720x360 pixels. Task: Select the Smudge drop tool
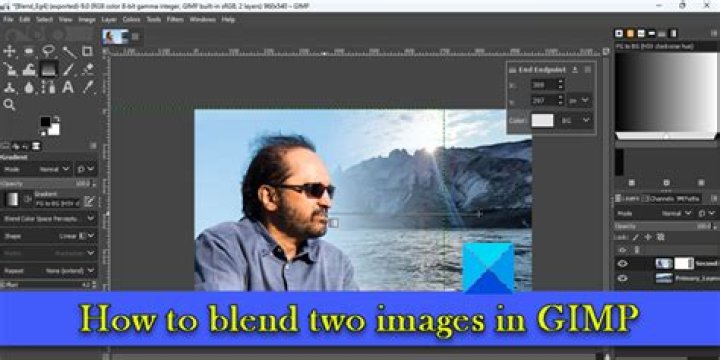[29, 87]
